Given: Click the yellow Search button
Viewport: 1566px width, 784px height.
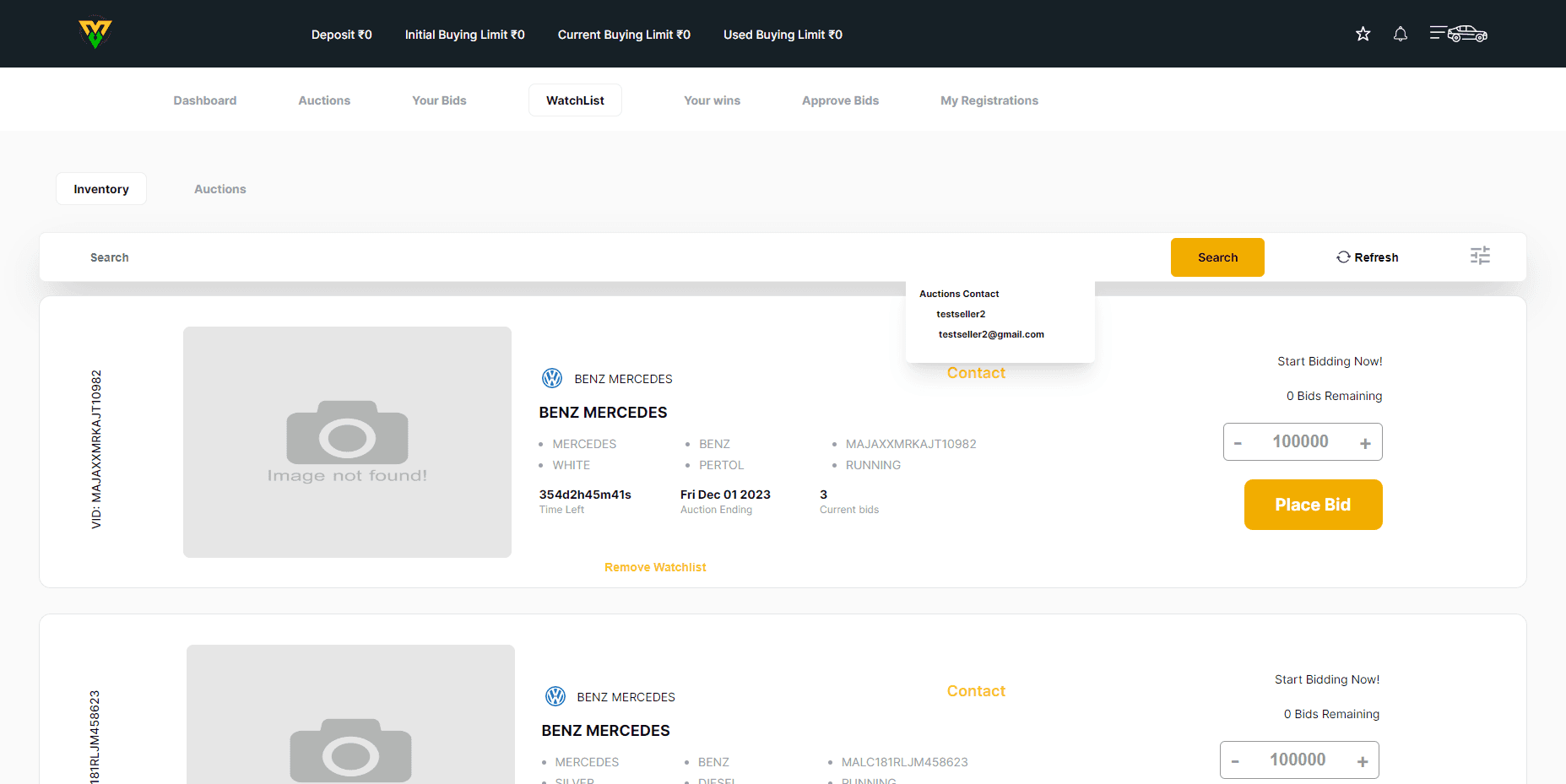Looking at the screenshot, I should [x=1217, y=257].
